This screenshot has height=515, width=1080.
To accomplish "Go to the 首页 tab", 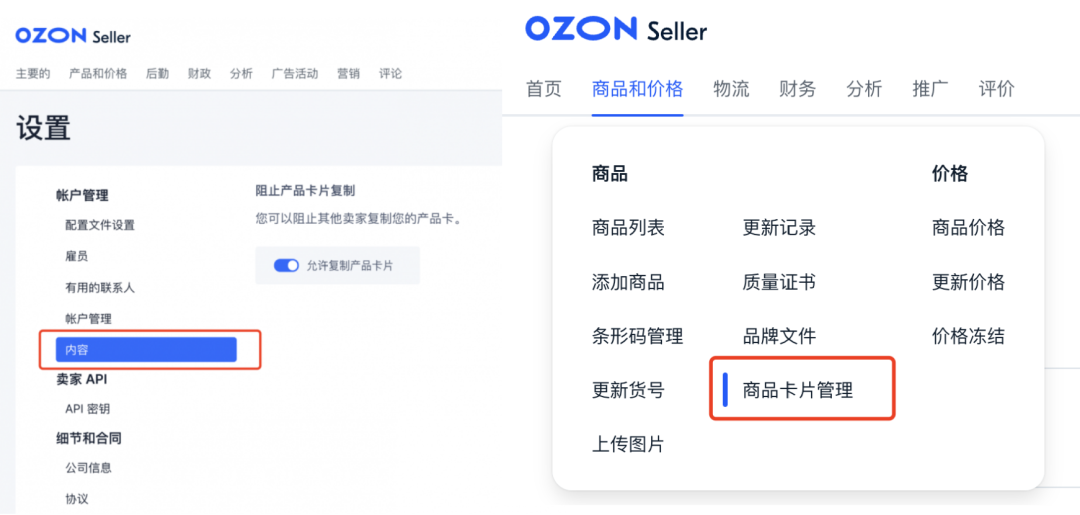I will (x=544, y=89).
